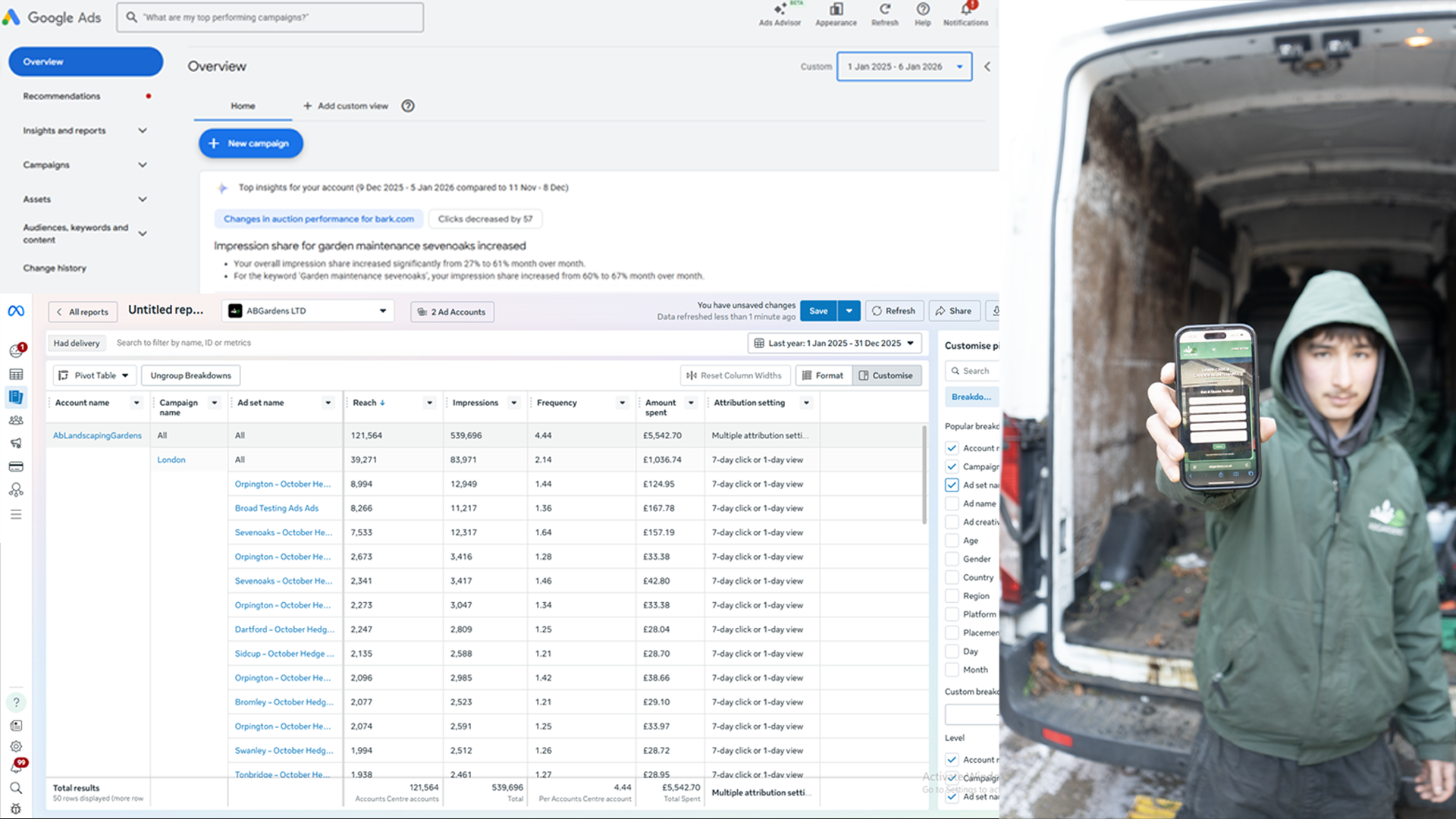Viewport: 1456px width, 819px height.
Task: Click the help question mark beside Add custom view
Action: (408, 106)
